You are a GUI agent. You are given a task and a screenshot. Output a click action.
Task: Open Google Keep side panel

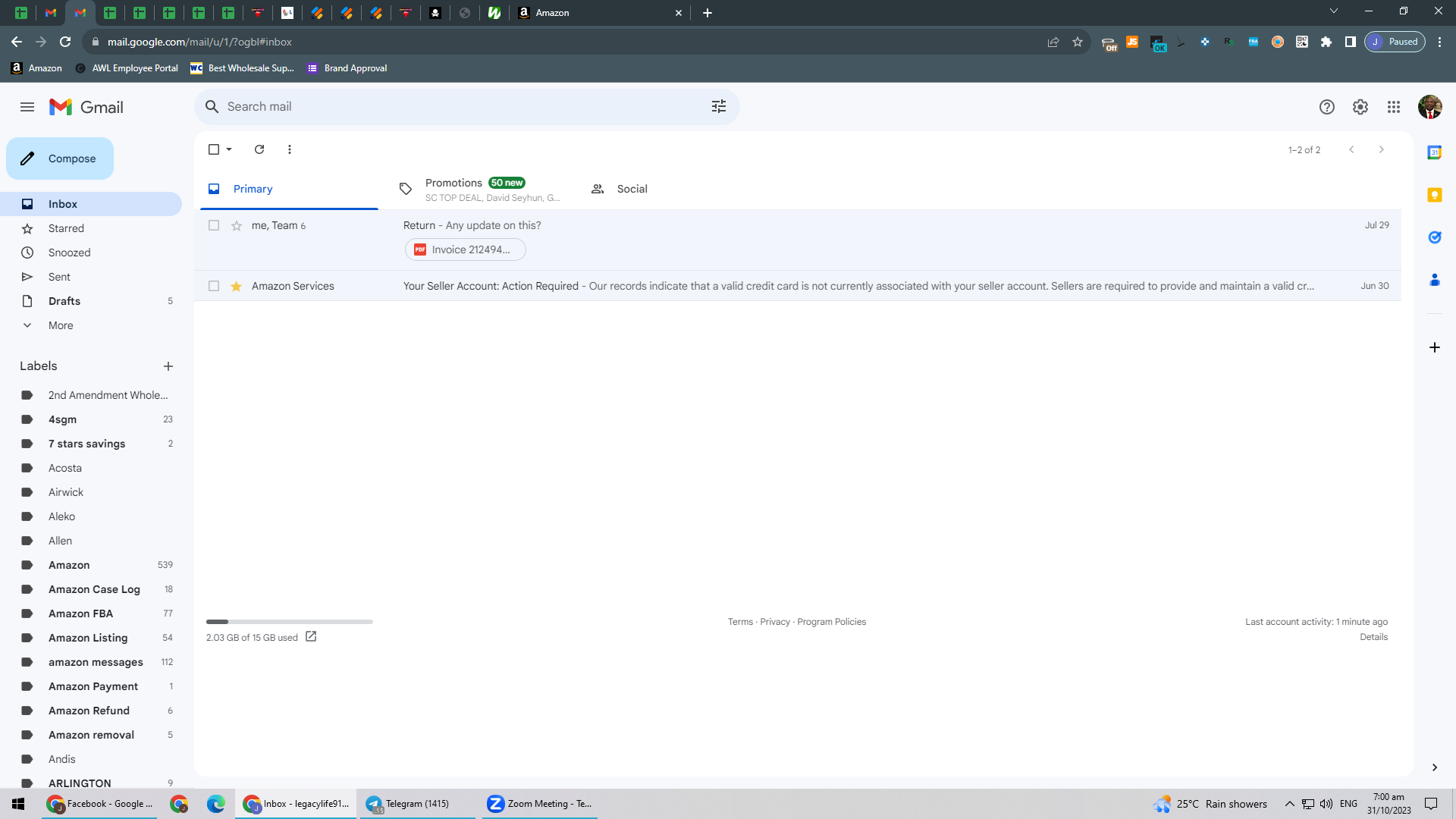pos(1435,195)
